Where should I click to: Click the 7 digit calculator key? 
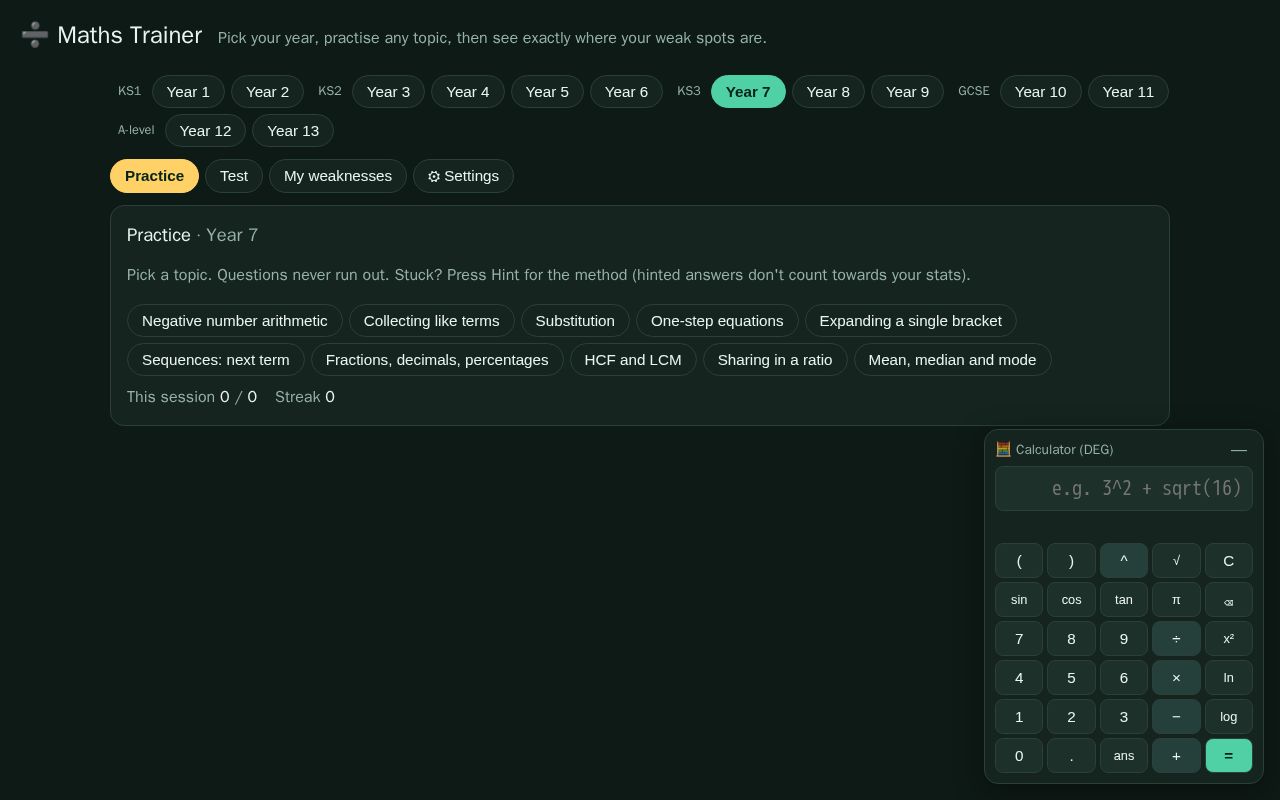1019,639
